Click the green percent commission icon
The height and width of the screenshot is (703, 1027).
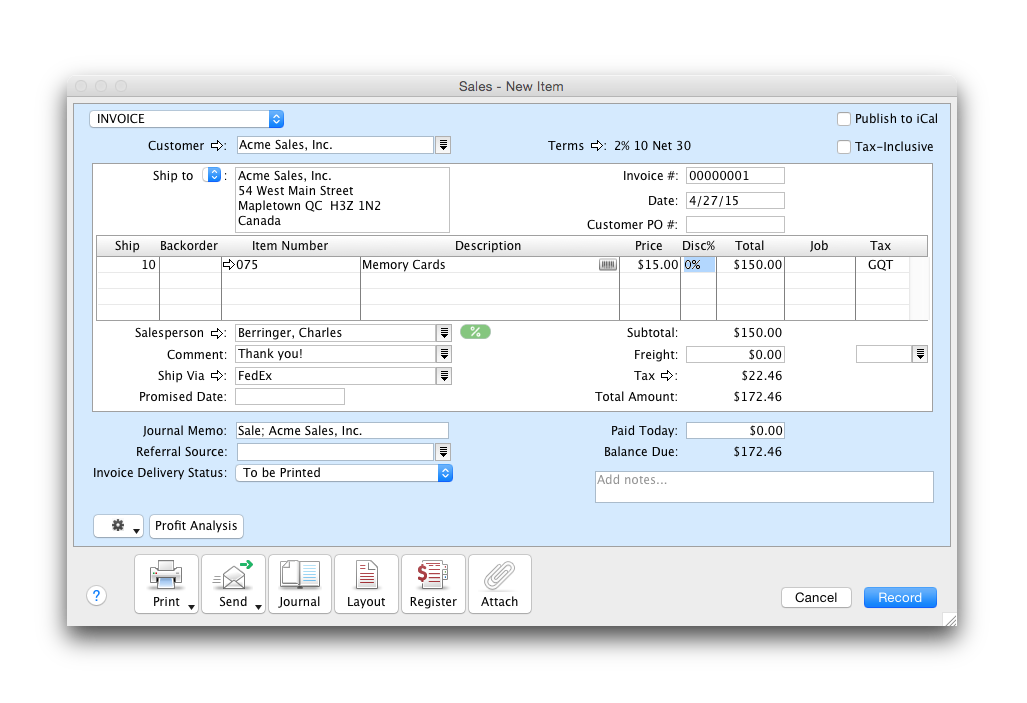coord(475,332)
